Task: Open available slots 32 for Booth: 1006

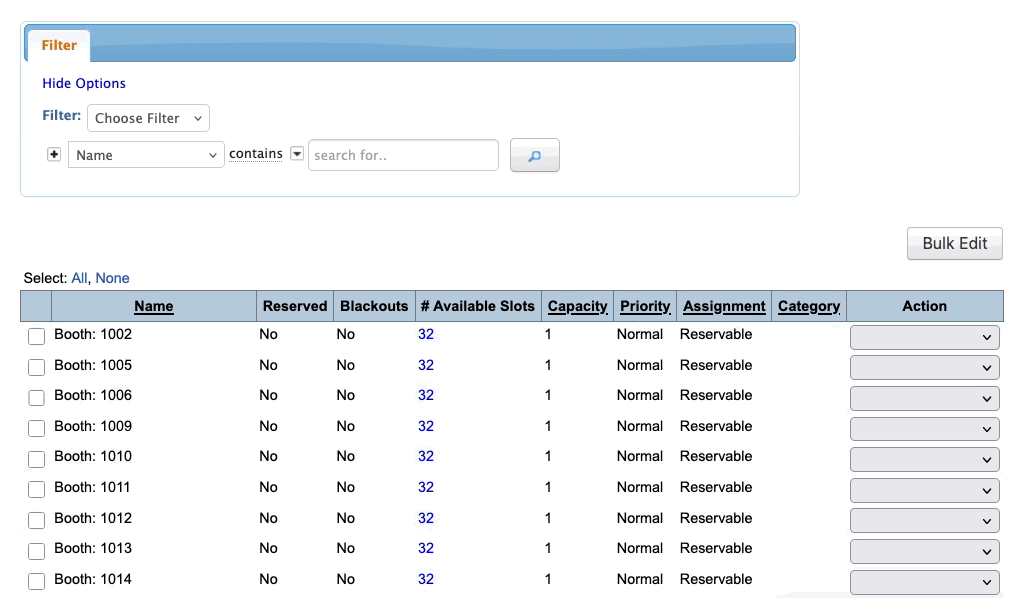Action: [x=426, y=396]
